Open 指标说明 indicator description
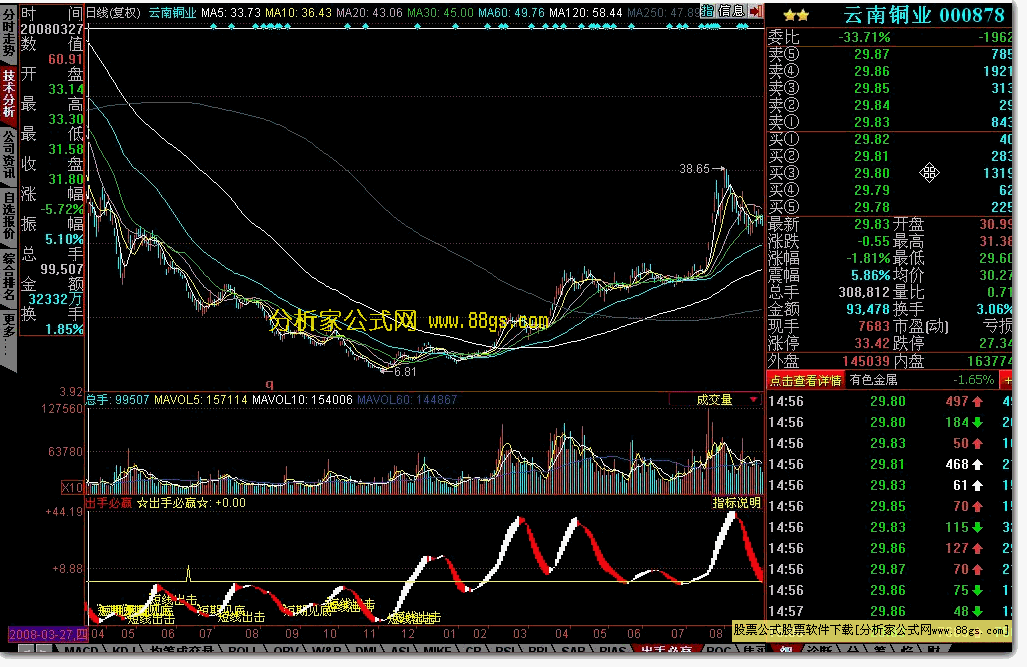 pos(737,503)
